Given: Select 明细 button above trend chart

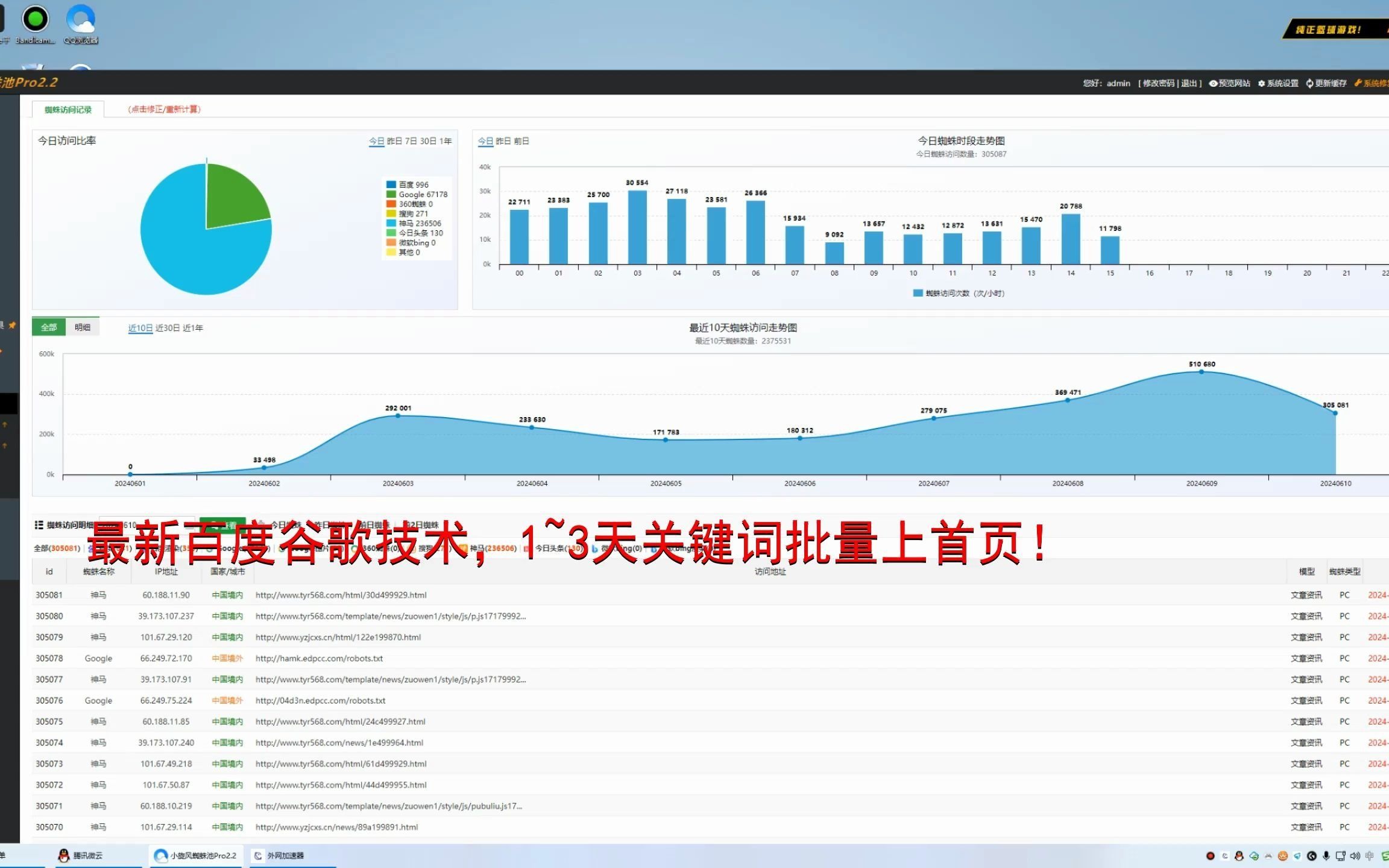Looking at the screenshot, I should coord(83,327).
